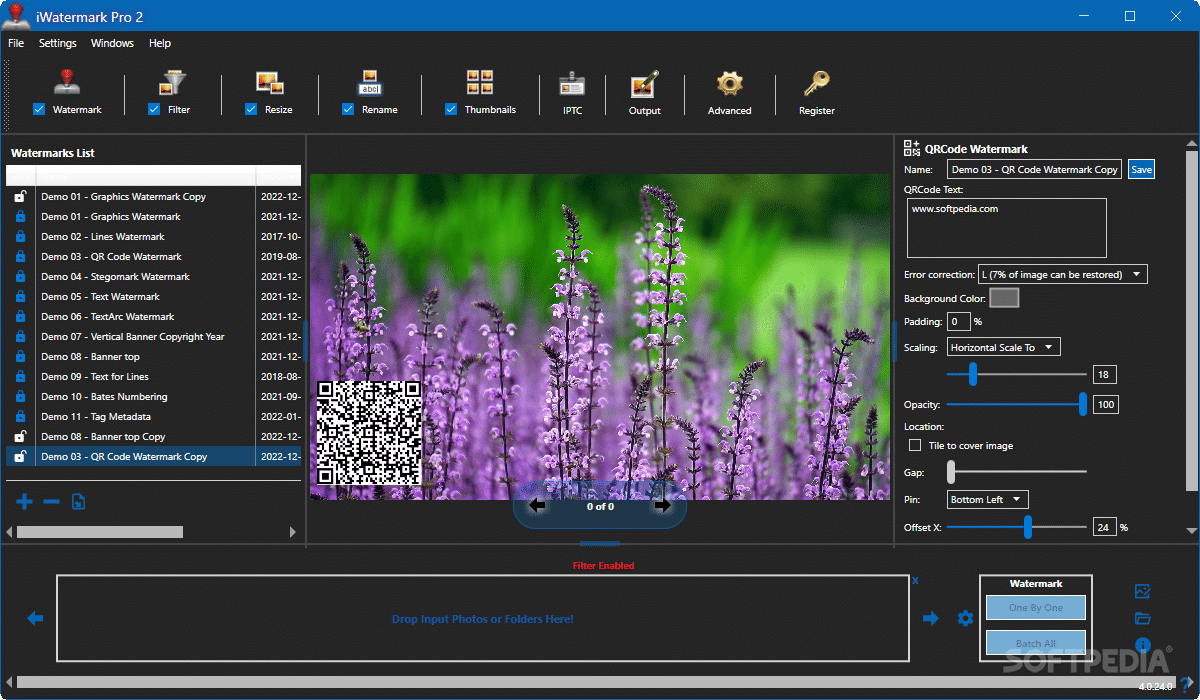The width and height of the screenshot is (1200, 700).
Task: Open the Settings menu
Action: coord(58,43)
